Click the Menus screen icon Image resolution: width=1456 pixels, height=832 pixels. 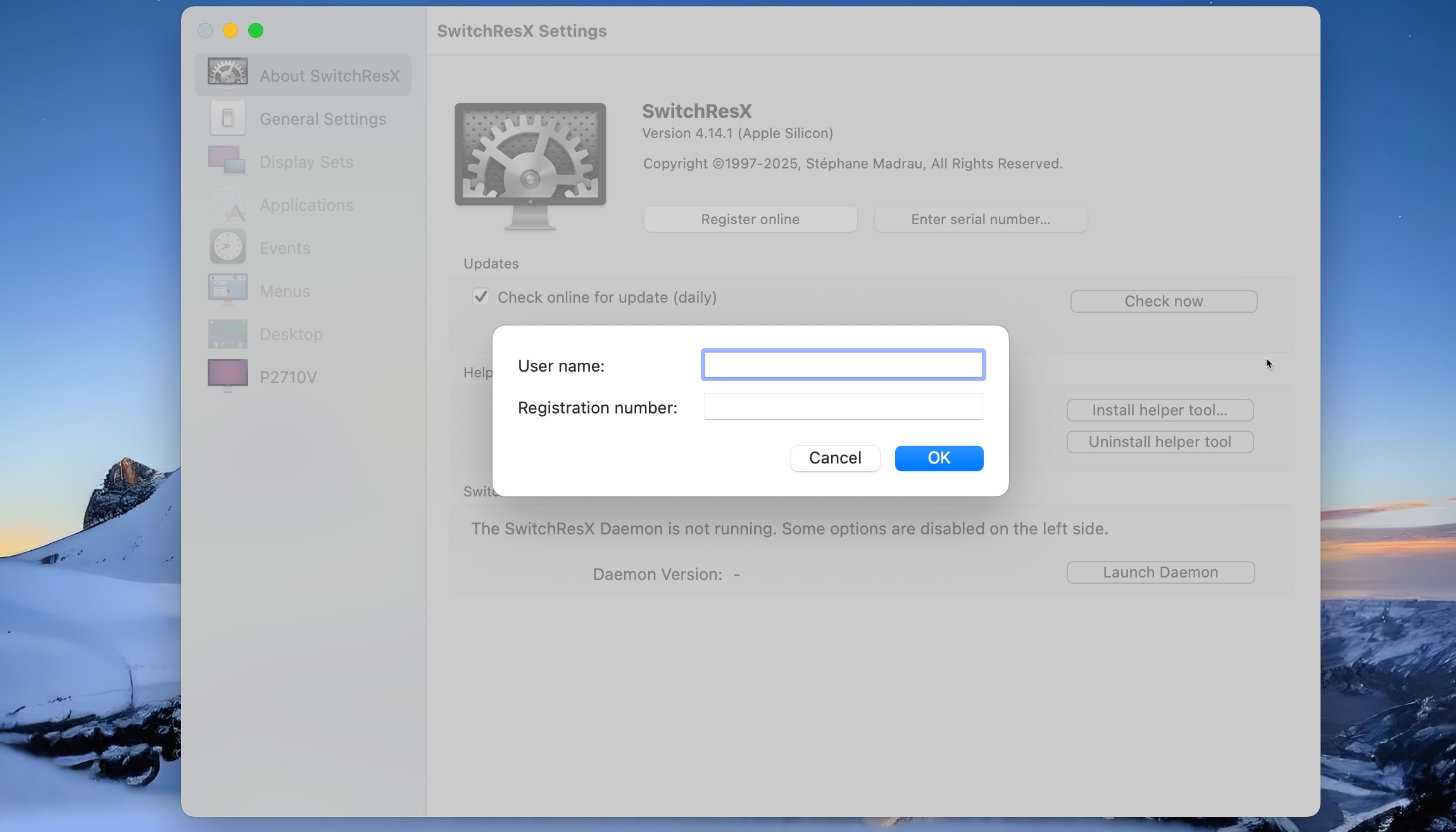[227, 290]
